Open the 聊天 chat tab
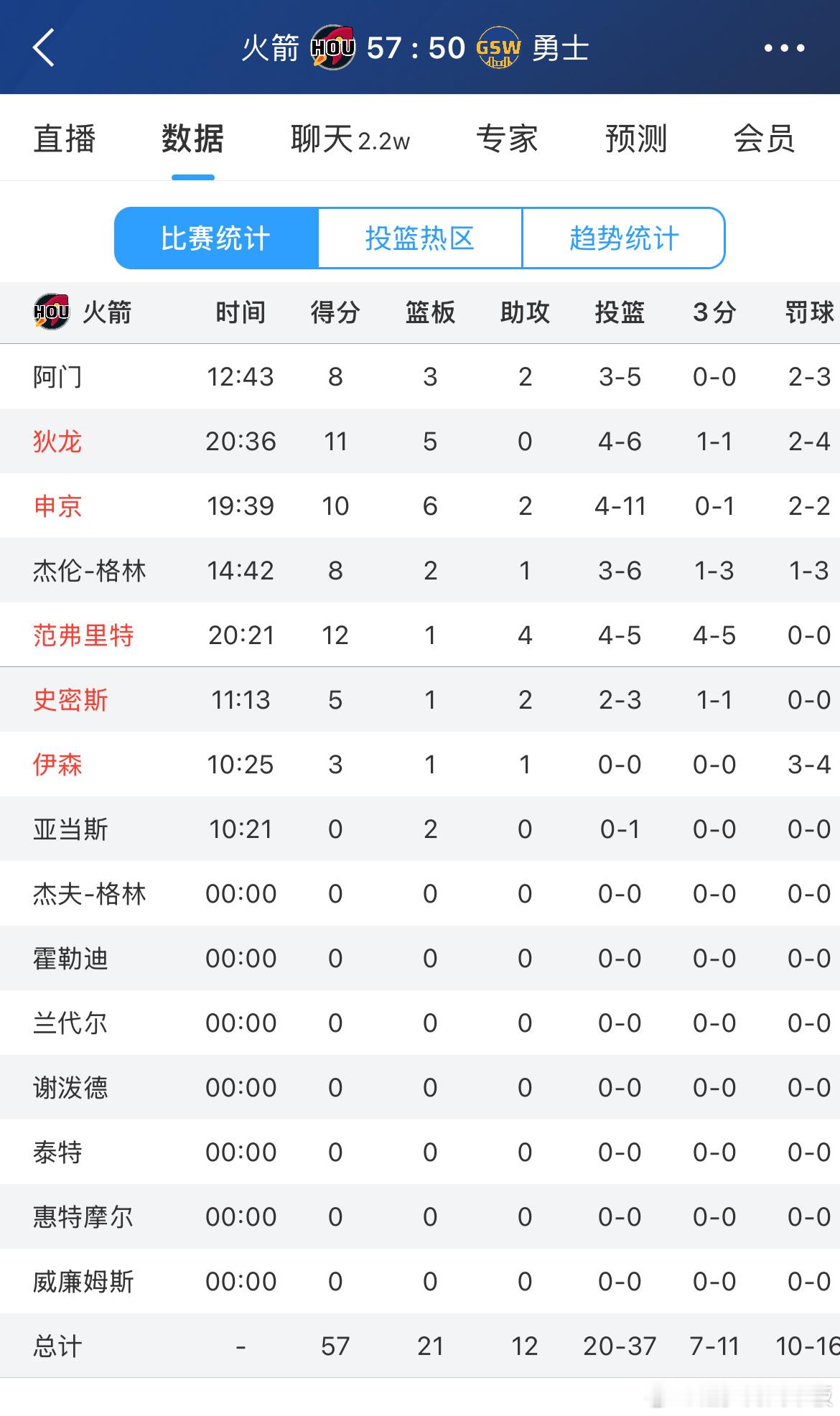 coord(350,139)
